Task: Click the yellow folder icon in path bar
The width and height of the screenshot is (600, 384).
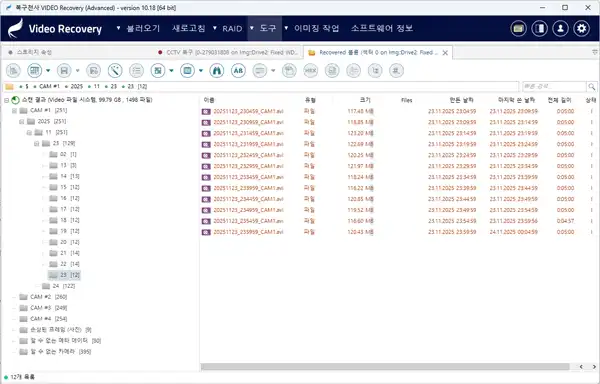Action: click(x=10, y=86)
